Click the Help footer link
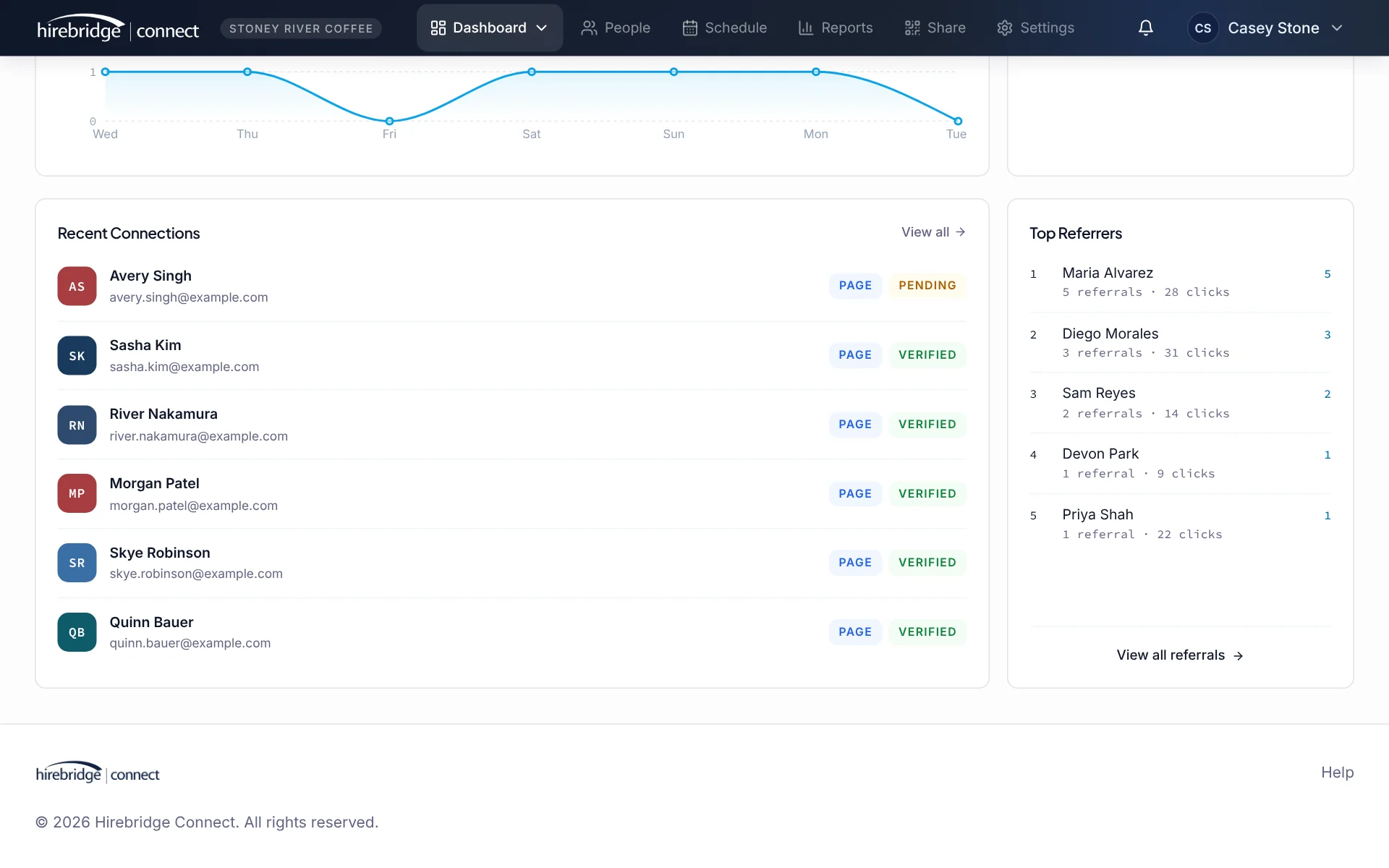Image resolution: width=1389 pixels, height=868 pixels. [x=1337, y=773]
